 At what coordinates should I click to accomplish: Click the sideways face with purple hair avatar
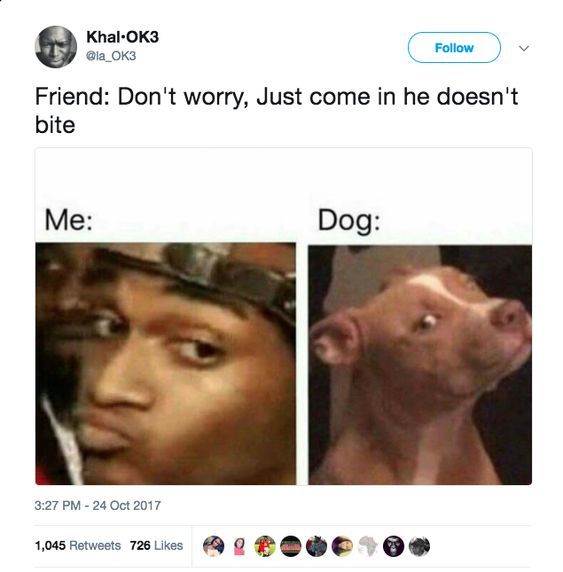342,546
